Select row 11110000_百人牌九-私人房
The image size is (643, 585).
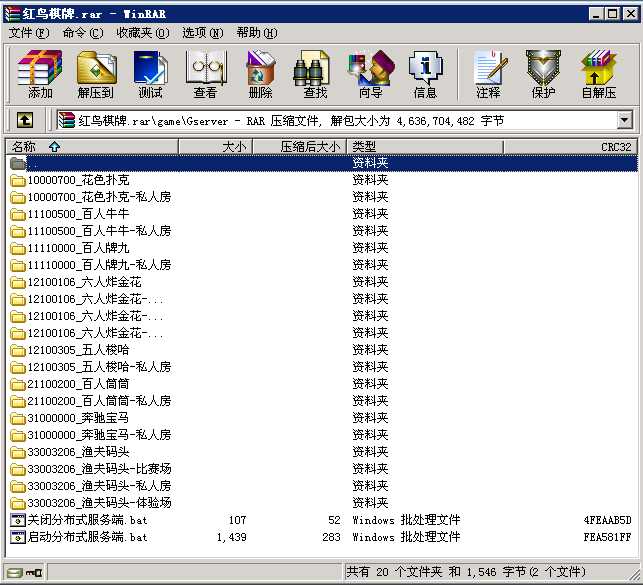(x=322, y=265)
